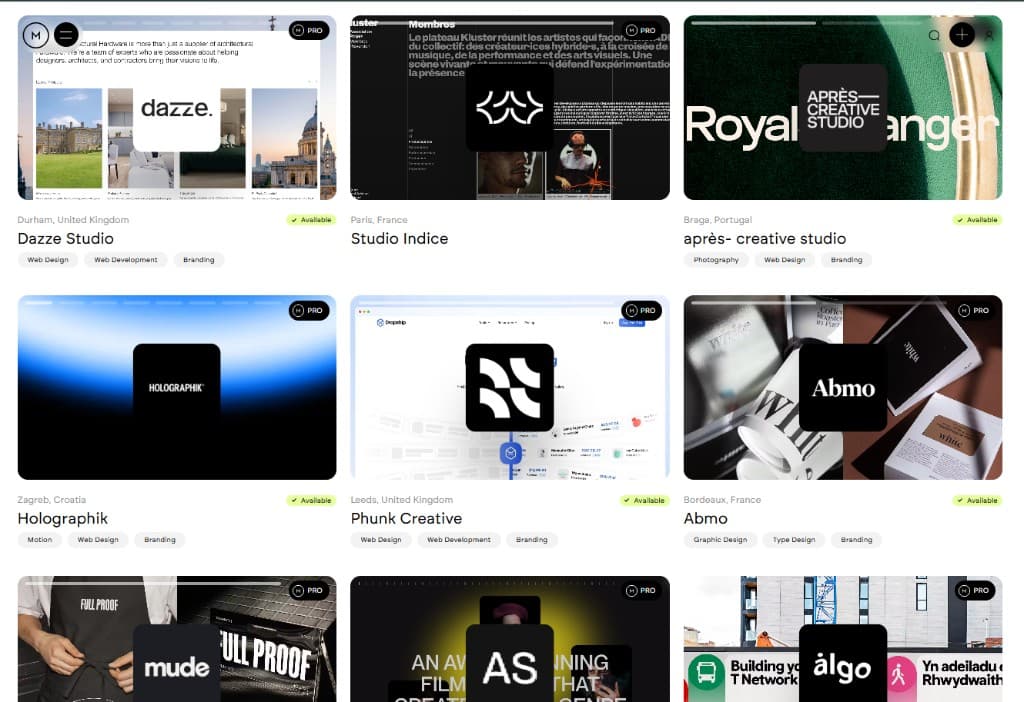Click the mude logo tile
Screen dimensions: 1024x702
tap(176, 663)
